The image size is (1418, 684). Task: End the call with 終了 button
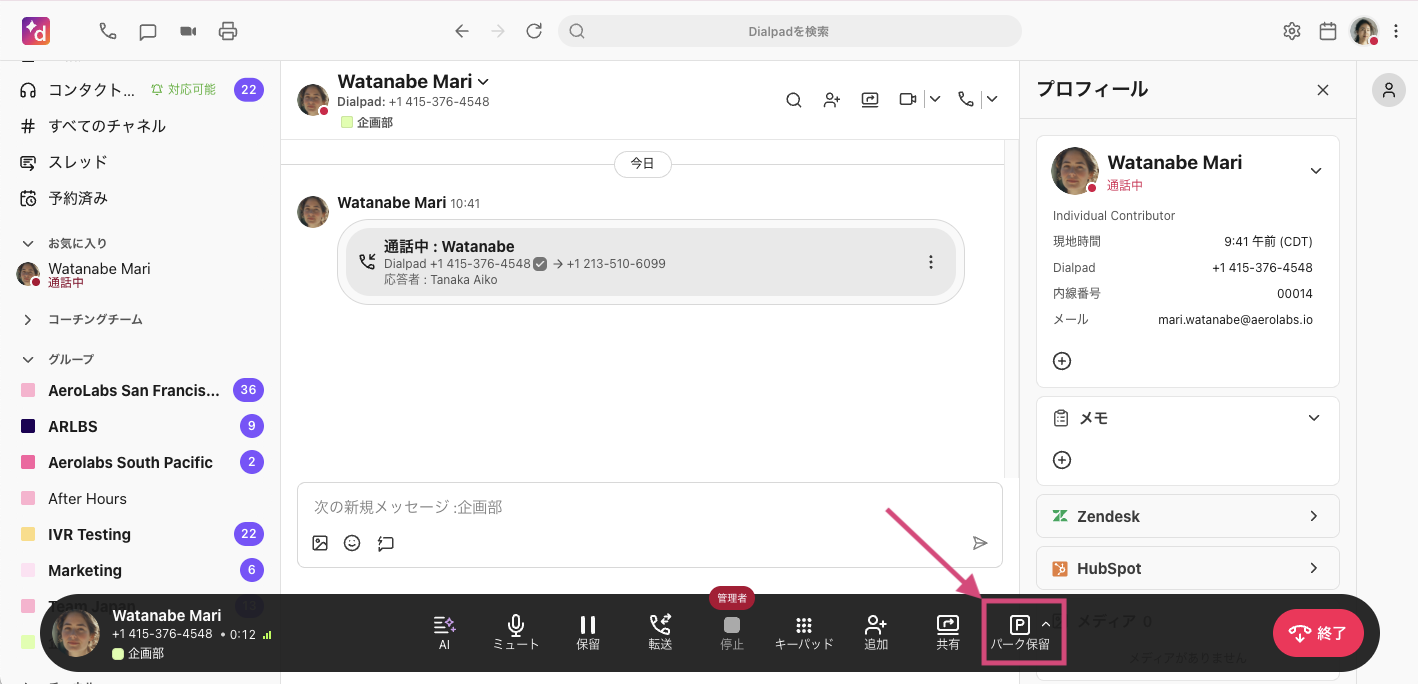click(x=1317, y=633)
